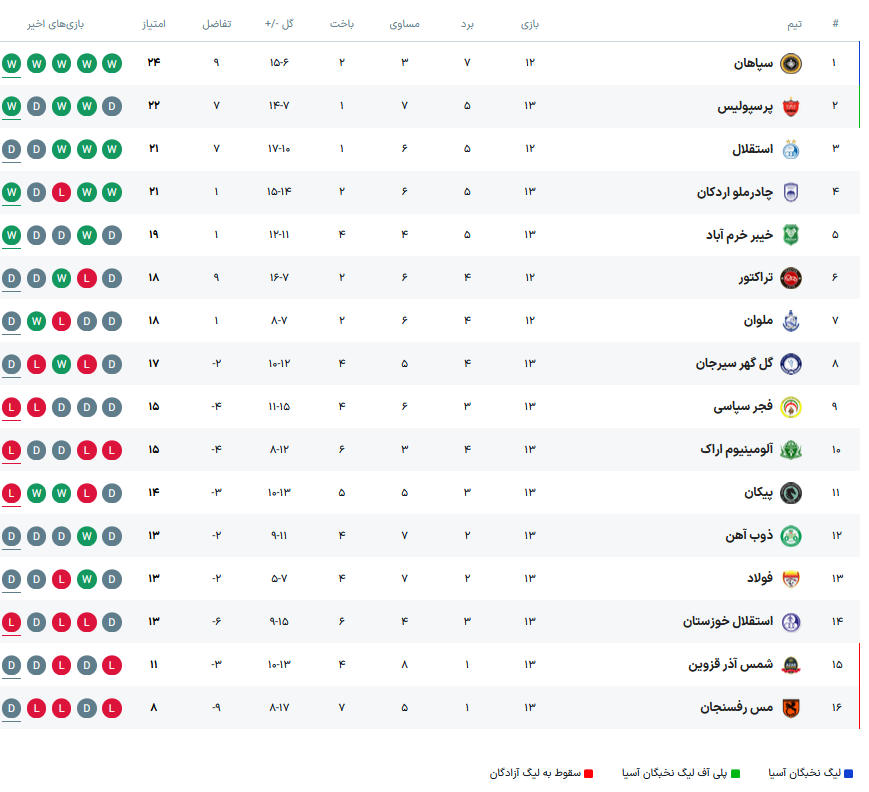
Task: Click the Sepahan team logo
Action: point(790,63)
